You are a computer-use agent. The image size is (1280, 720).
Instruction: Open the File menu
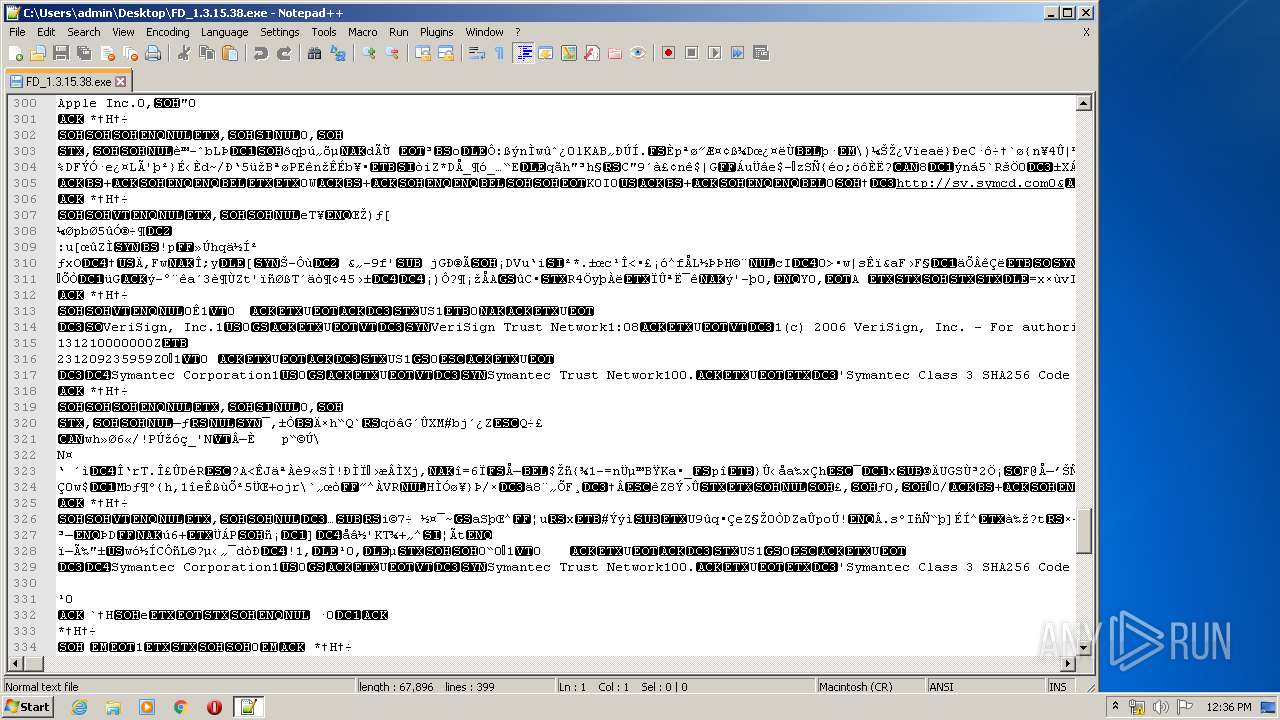[17, 32]
